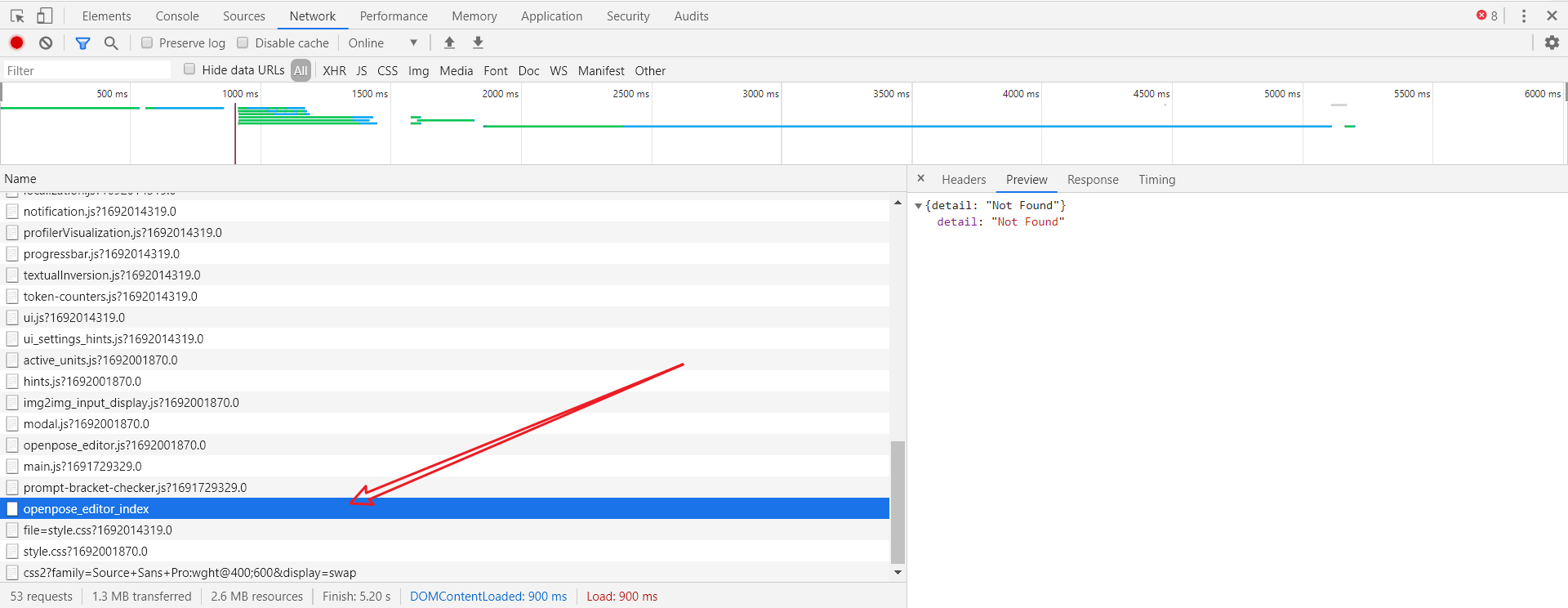Click the scroll up arrow of request list
Viewport: 1568px width, 608px height.
pos(898,202)
